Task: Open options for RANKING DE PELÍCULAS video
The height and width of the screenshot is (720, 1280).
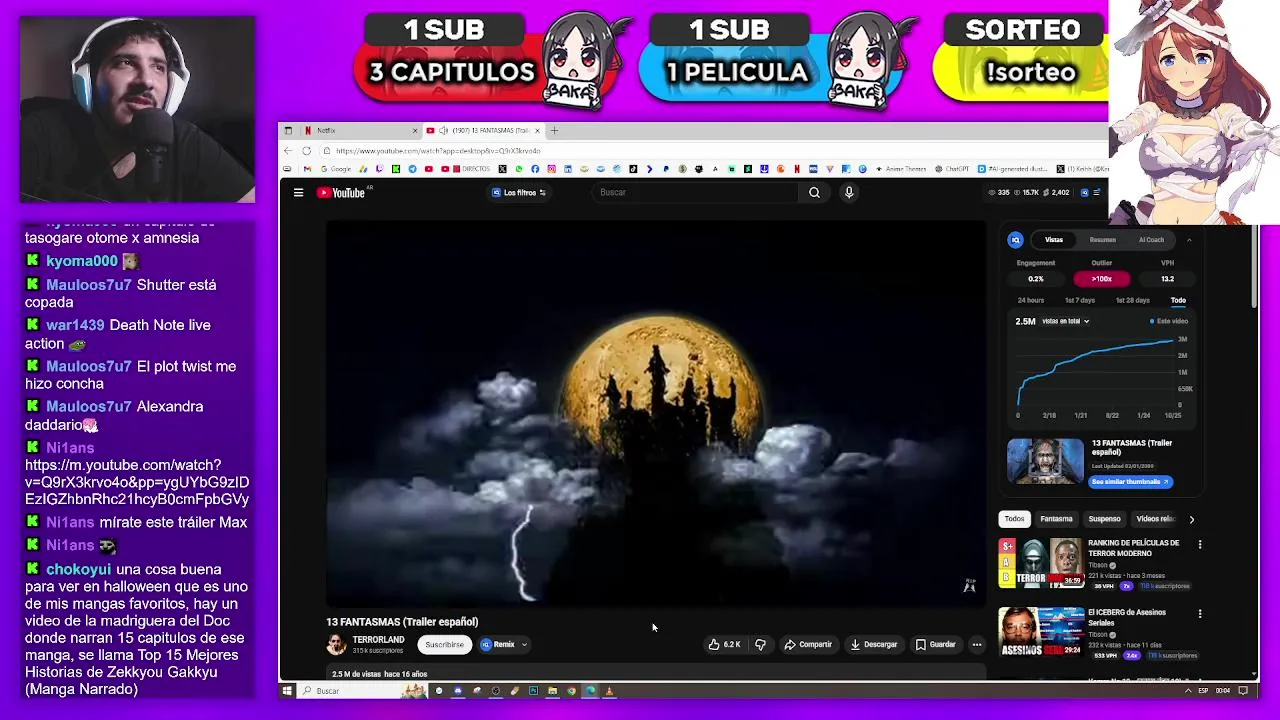Action: click(1200, 545)
